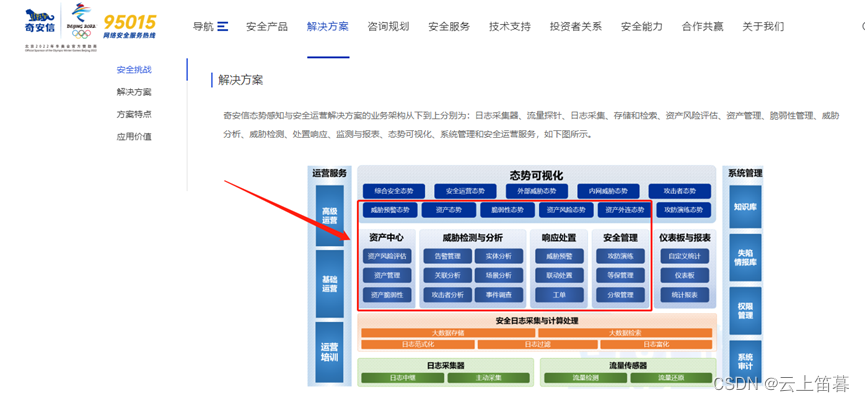Screen dimensions: 865x402
Task: Select the 解决方案 nav tab
Action: (x=328, y=26)
